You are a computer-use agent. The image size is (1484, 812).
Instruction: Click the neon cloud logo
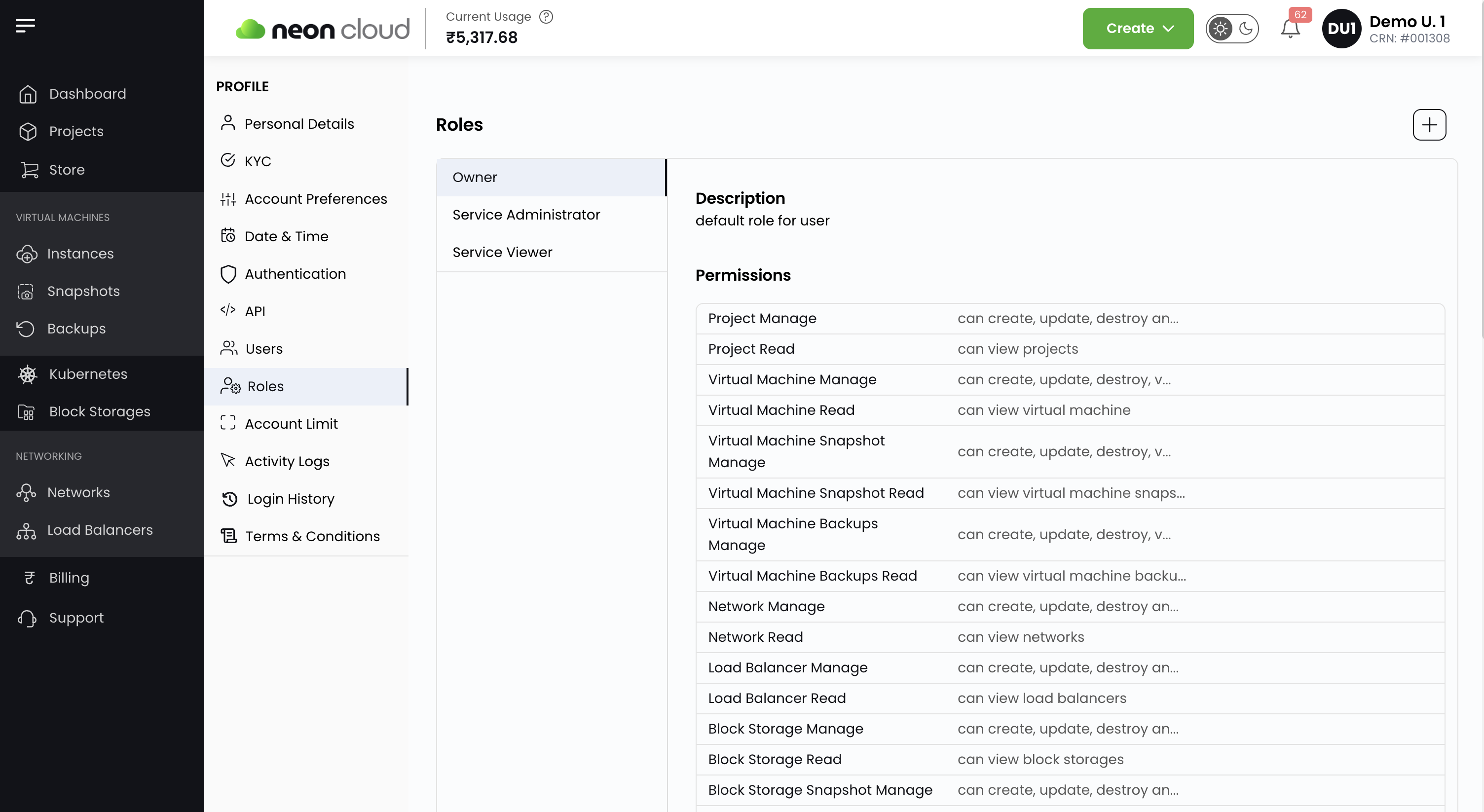tap(323, 29)
